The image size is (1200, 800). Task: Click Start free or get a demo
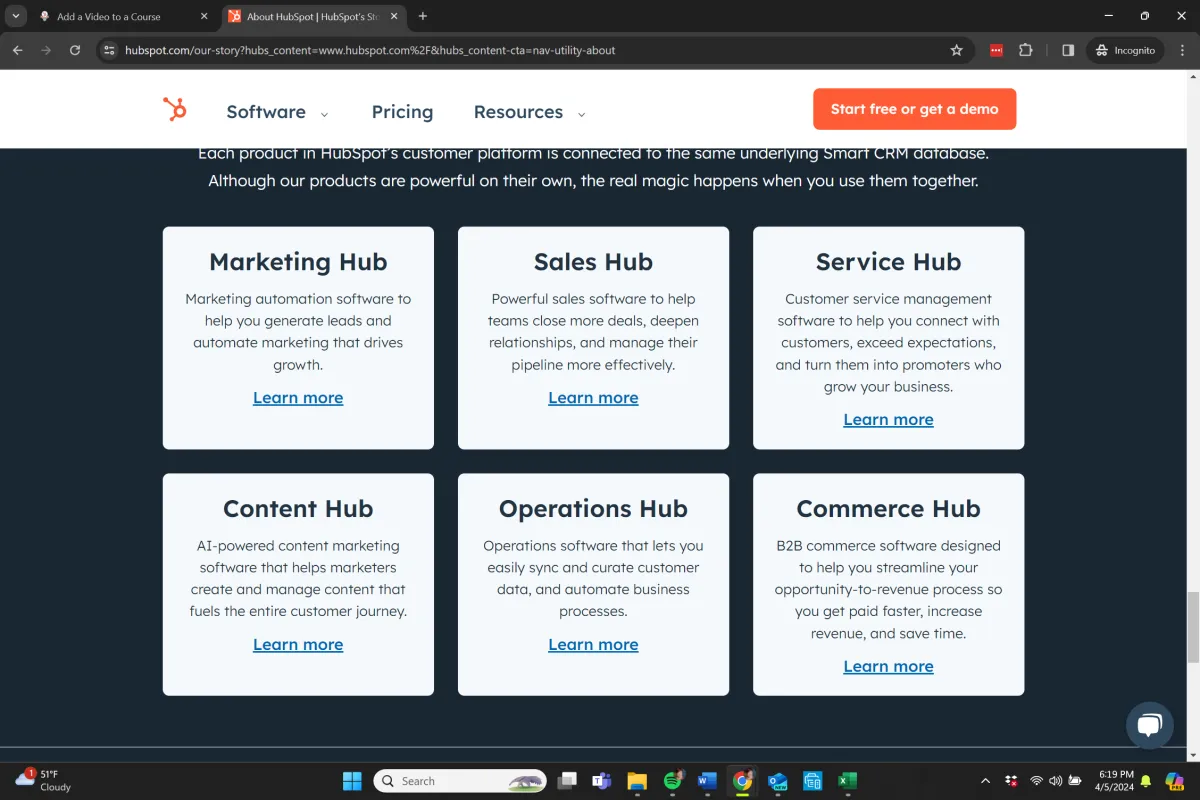(914, 109)
